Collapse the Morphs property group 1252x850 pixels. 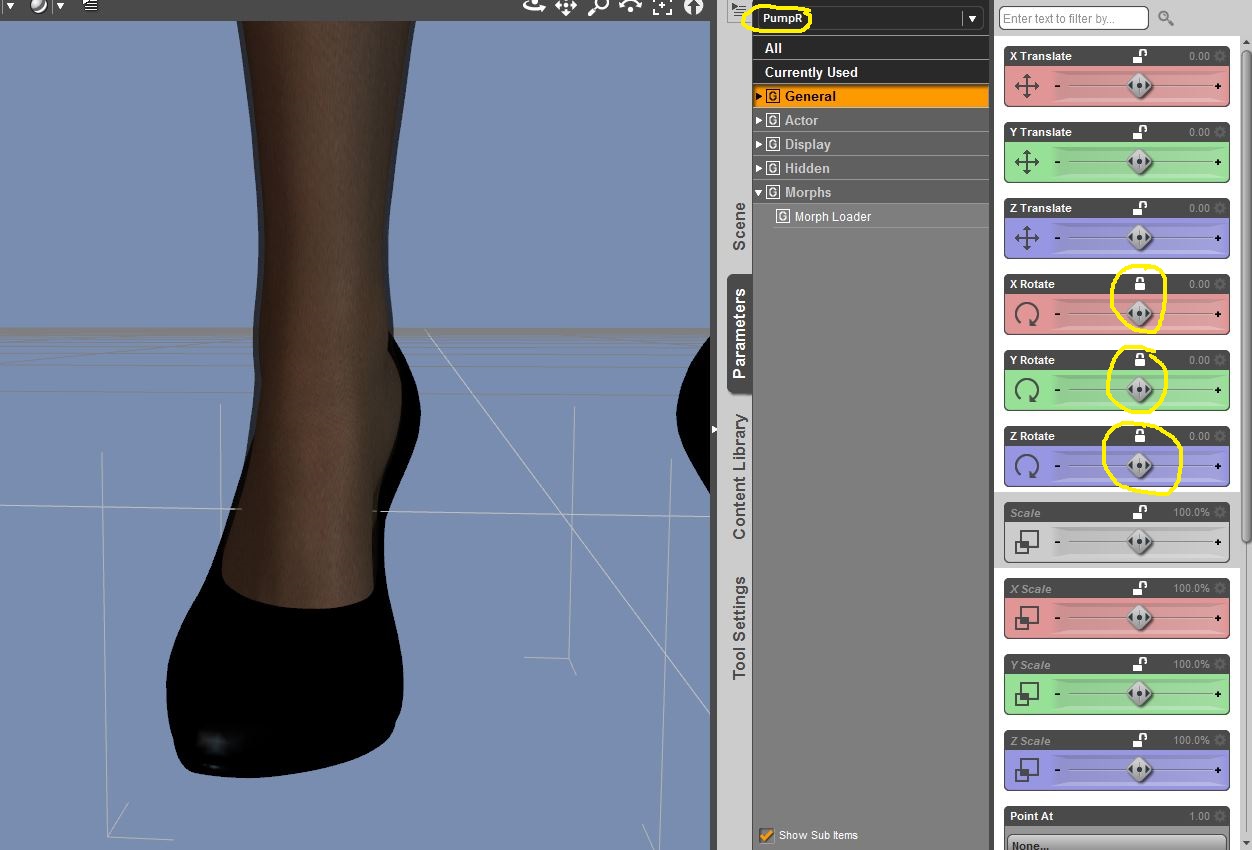pyautogui.click(x=759, y=192)
